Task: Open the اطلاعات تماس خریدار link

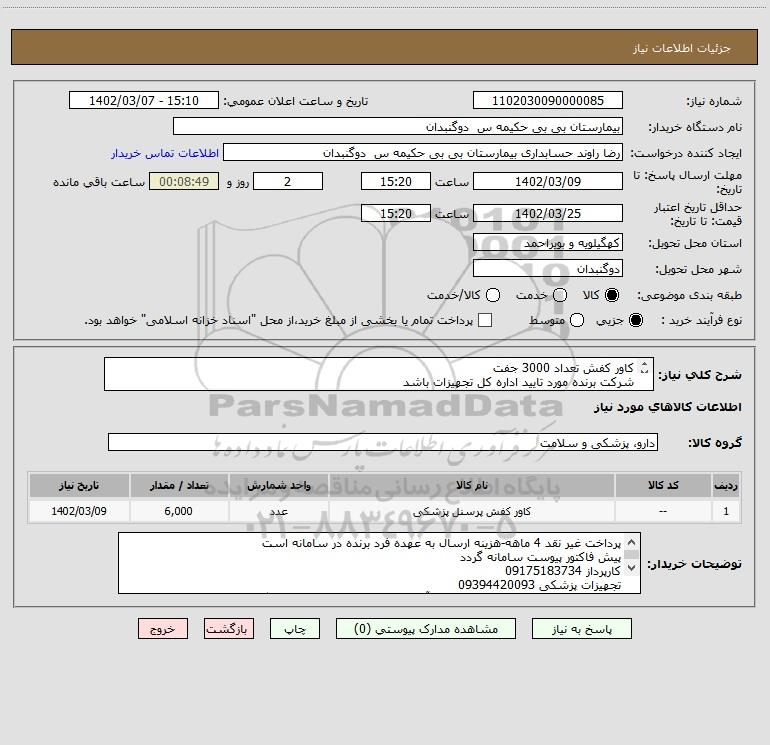Action: 165,153
